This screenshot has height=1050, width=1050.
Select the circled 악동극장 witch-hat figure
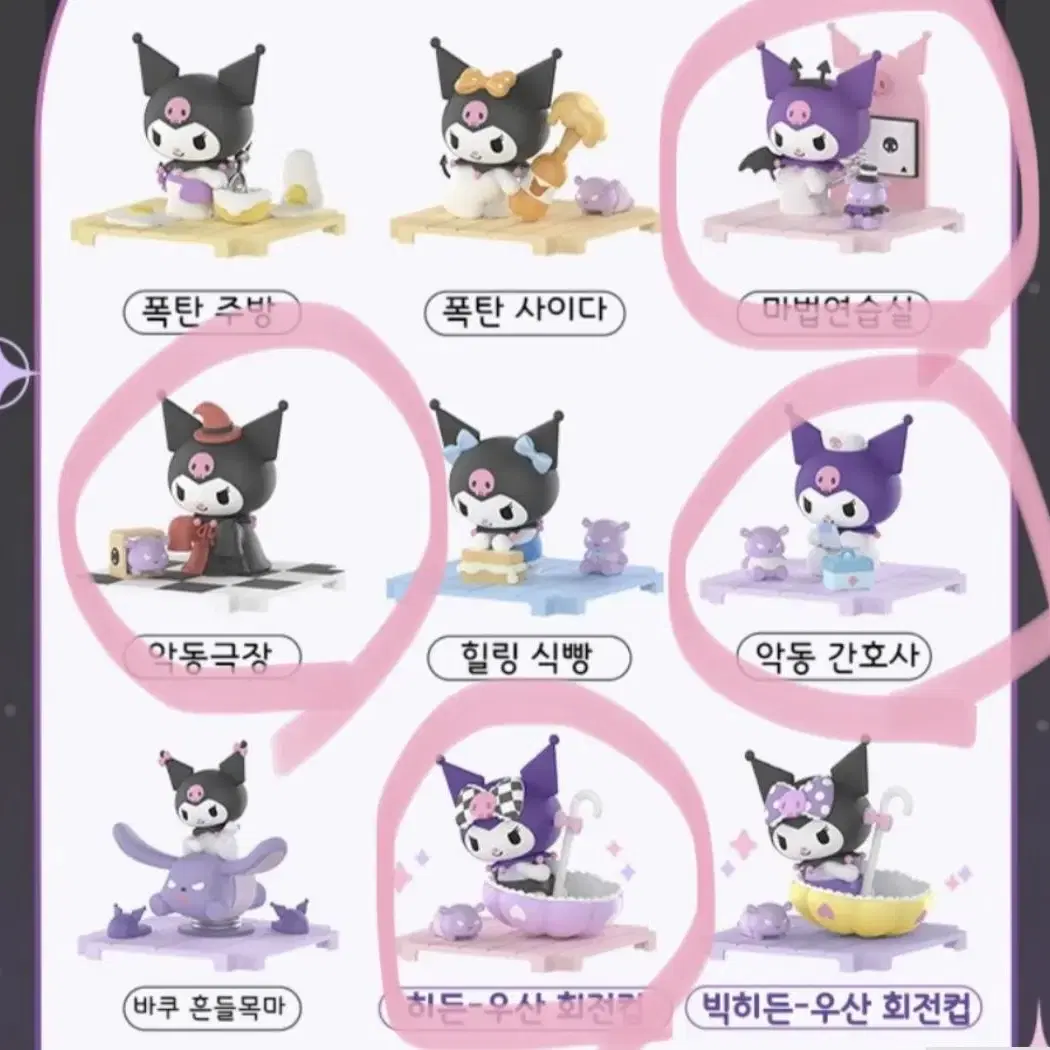(x=216, y=504)
